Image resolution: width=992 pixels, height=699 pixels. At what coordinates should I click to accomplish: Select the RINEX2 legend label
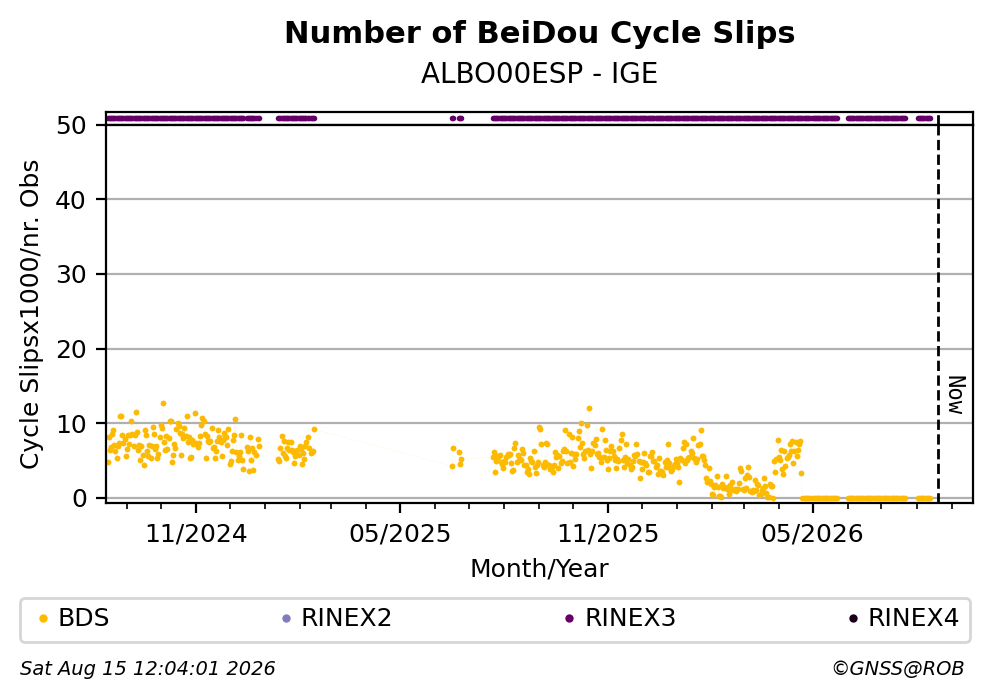point(346,618)
